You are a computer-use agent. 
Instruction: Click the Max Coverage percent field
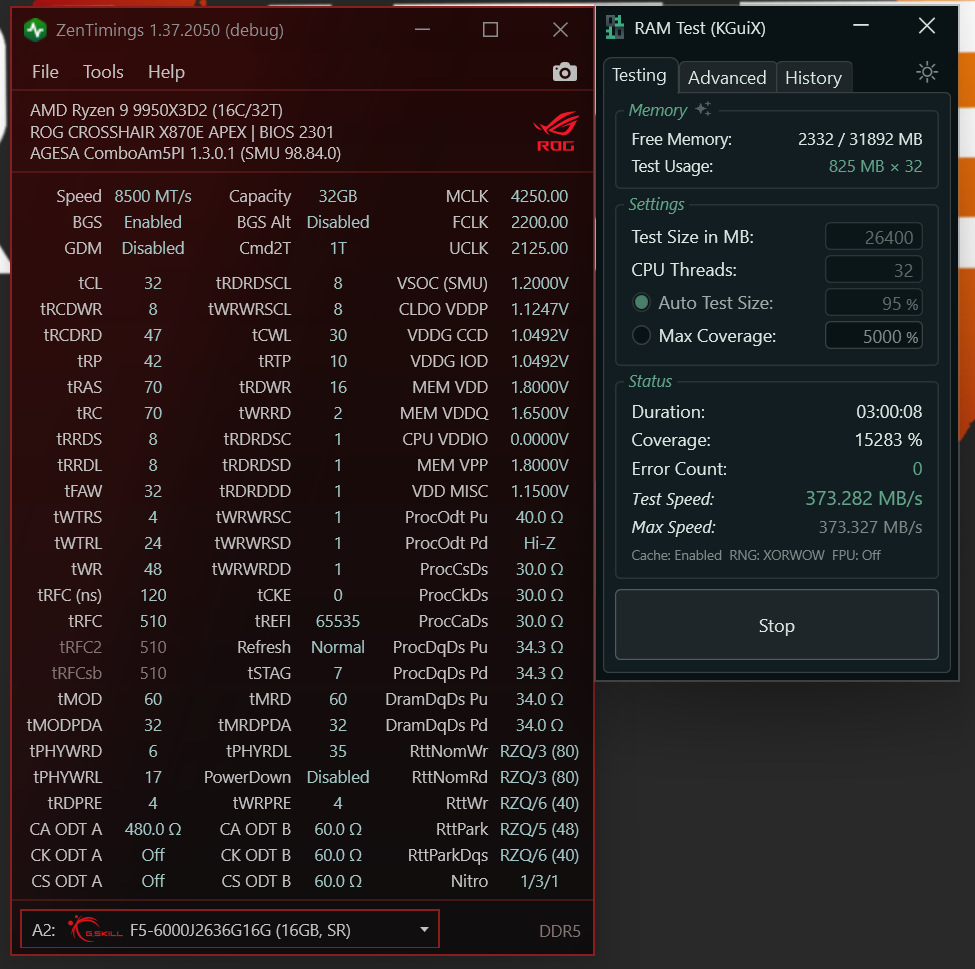pyautogui.click(x=873, y=336)
